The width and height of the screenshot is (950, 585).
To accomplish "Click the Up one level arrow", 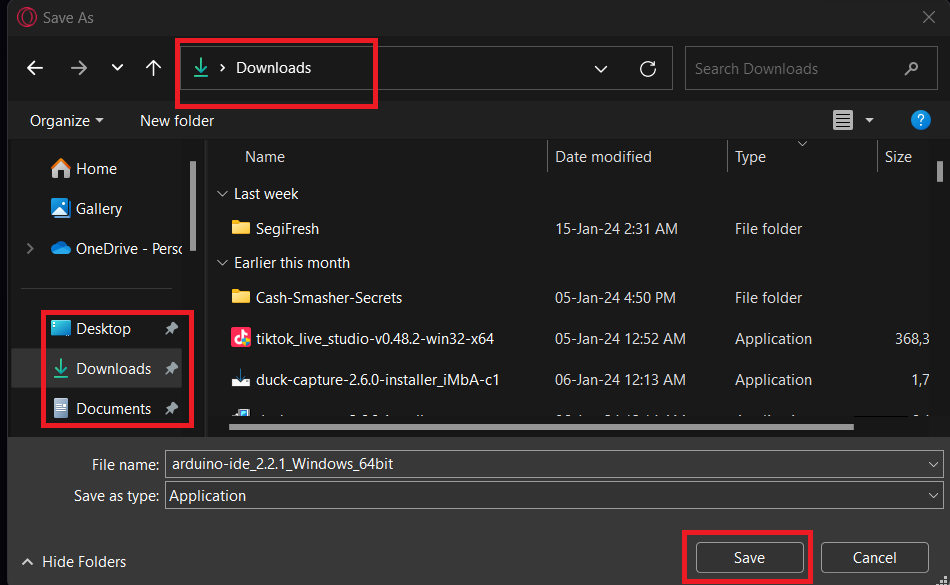I will coord(153,68).
